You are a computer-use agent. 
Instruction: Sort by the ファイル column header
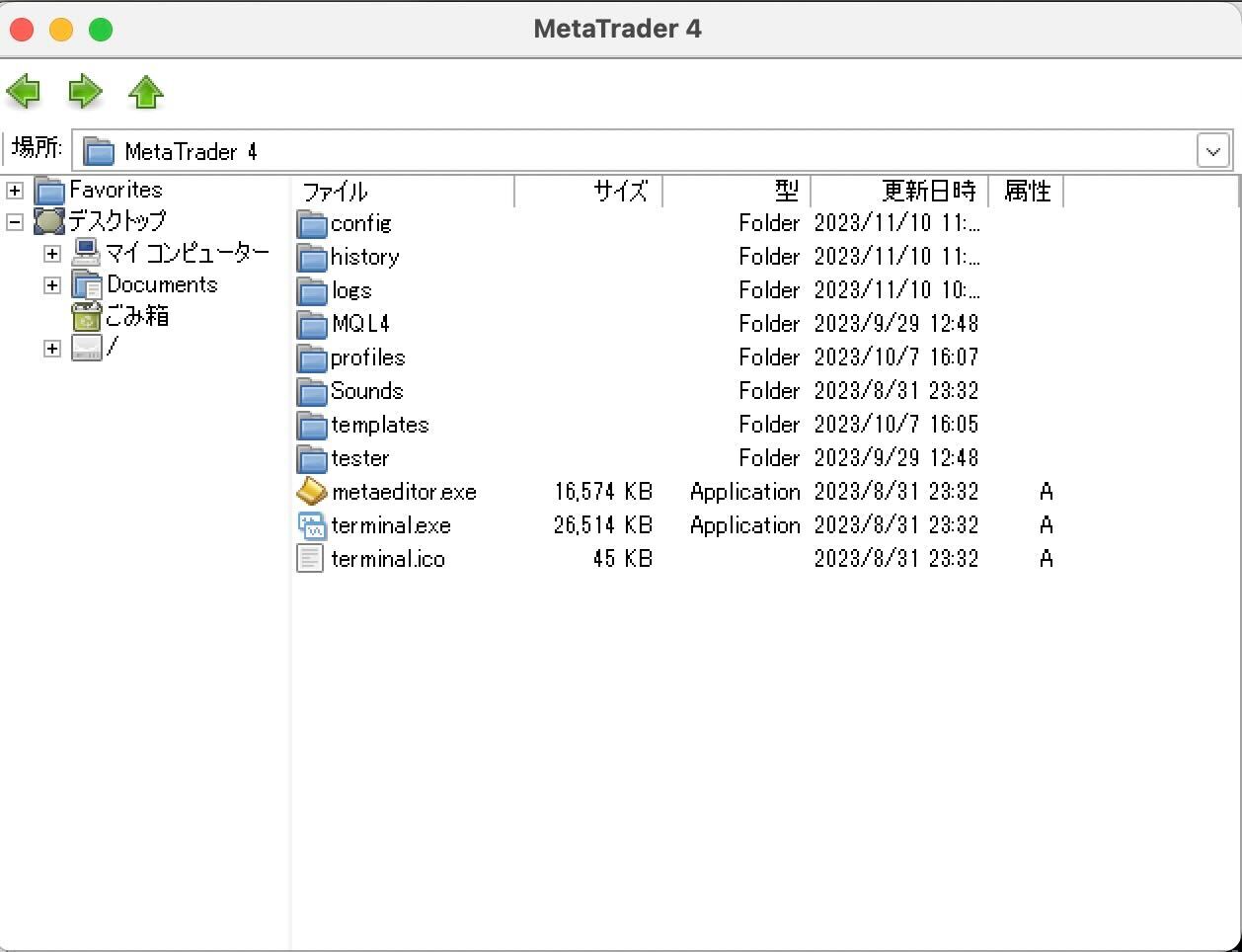[404, 191]
